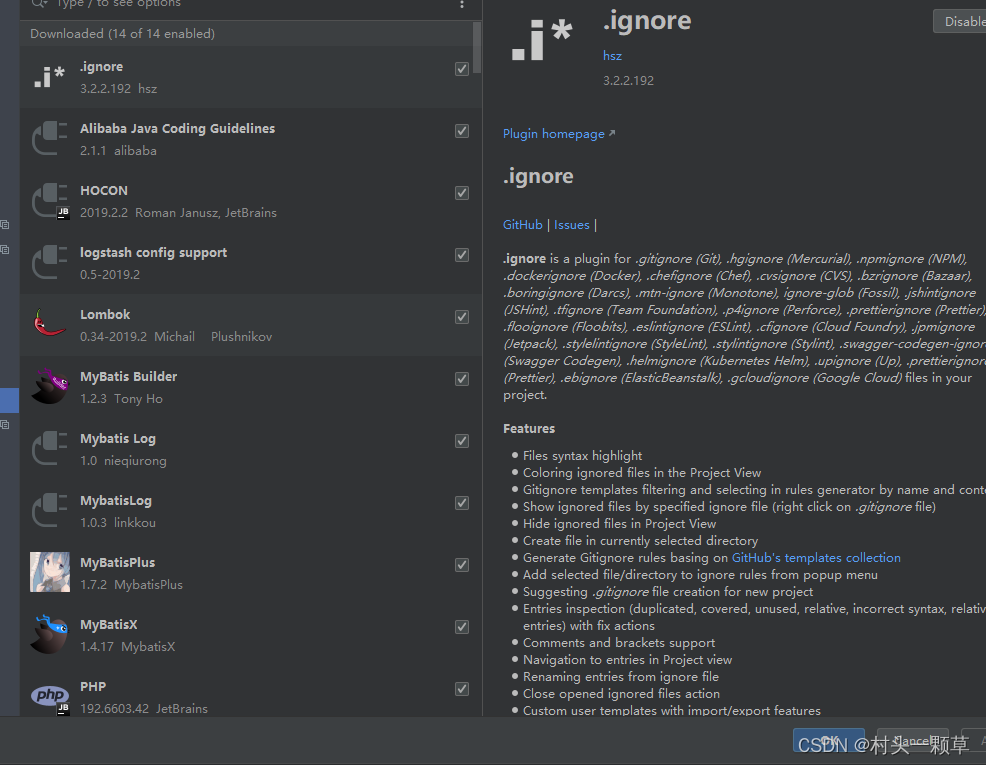986x765 pixels.
Task: Click the .ignore plugin icon in list
Action: [x=50, y=77]
